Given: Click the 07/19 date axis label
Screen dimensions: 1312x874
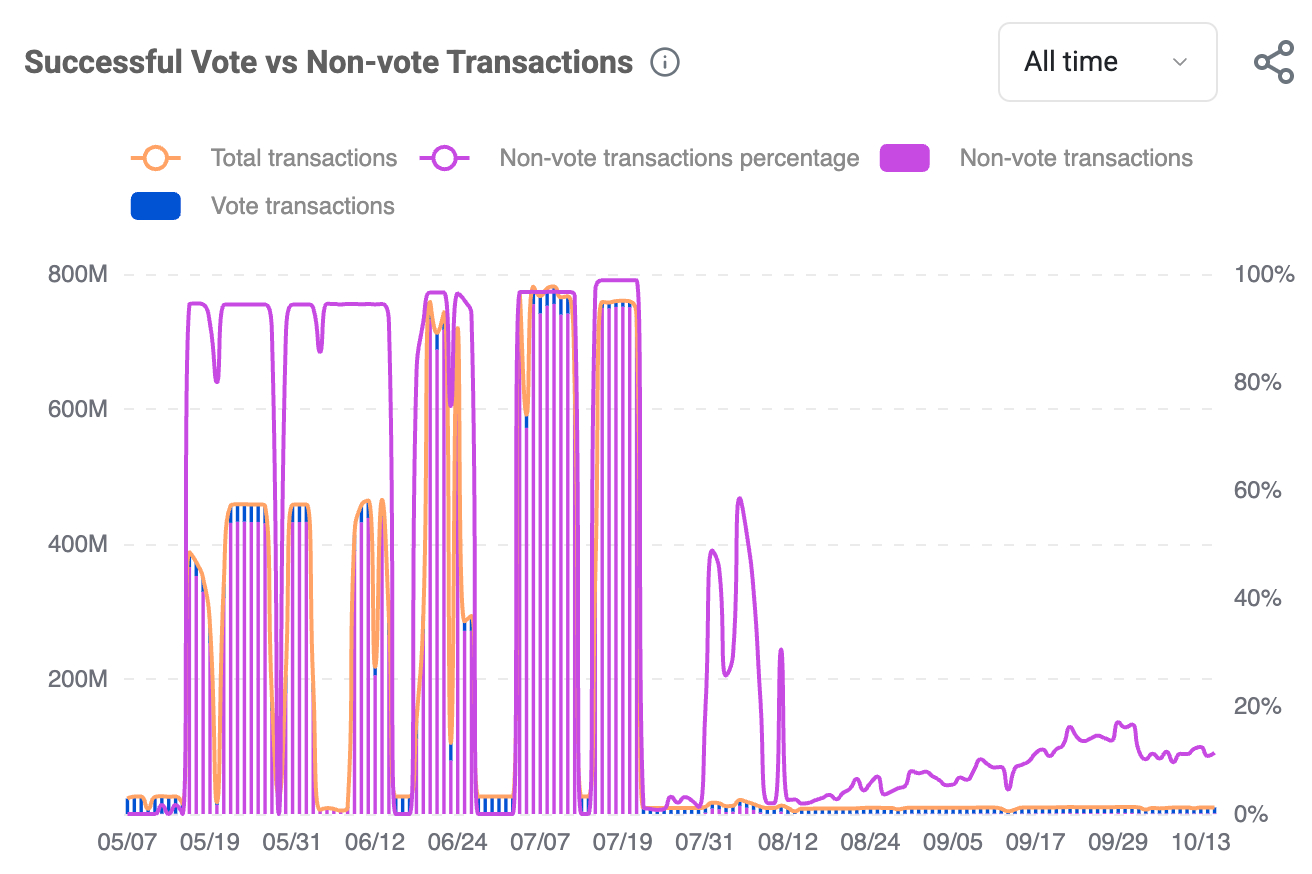Looking at the screenshot, I should coord(623,842).
